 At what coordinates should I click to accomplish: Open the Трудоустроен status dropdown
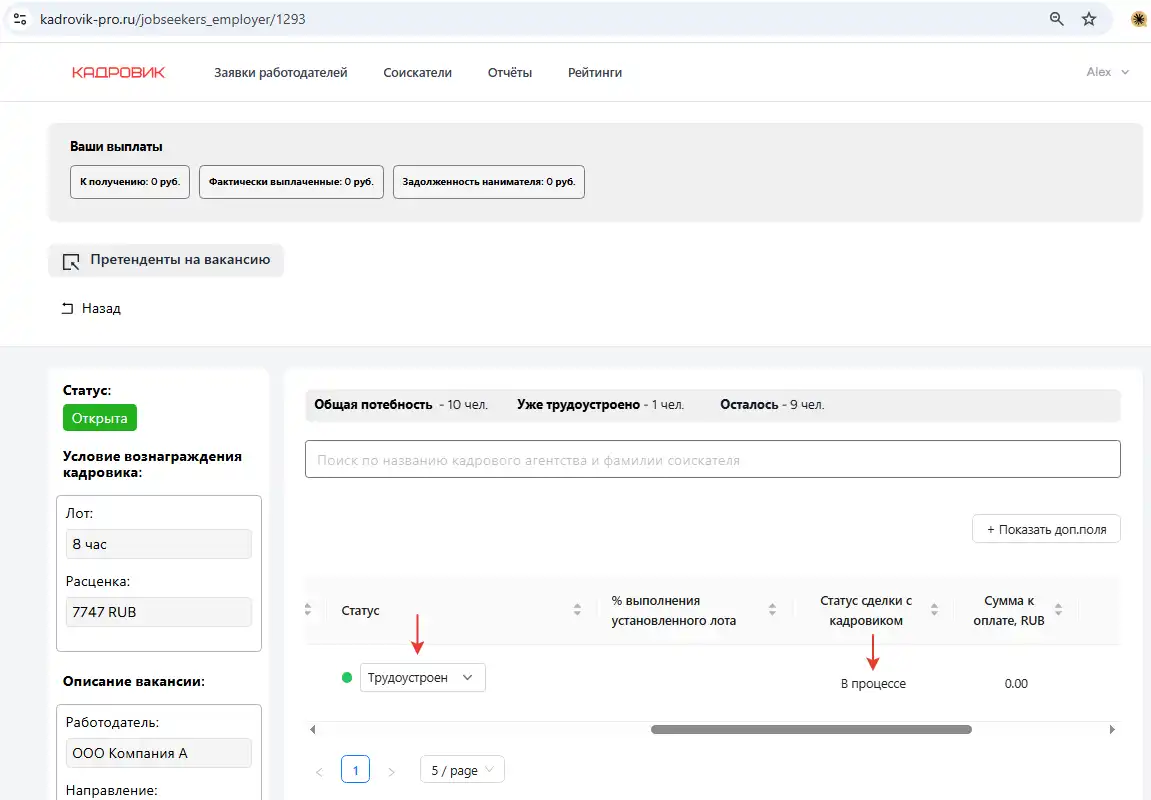pyautogui.click(x=422, y=677)
